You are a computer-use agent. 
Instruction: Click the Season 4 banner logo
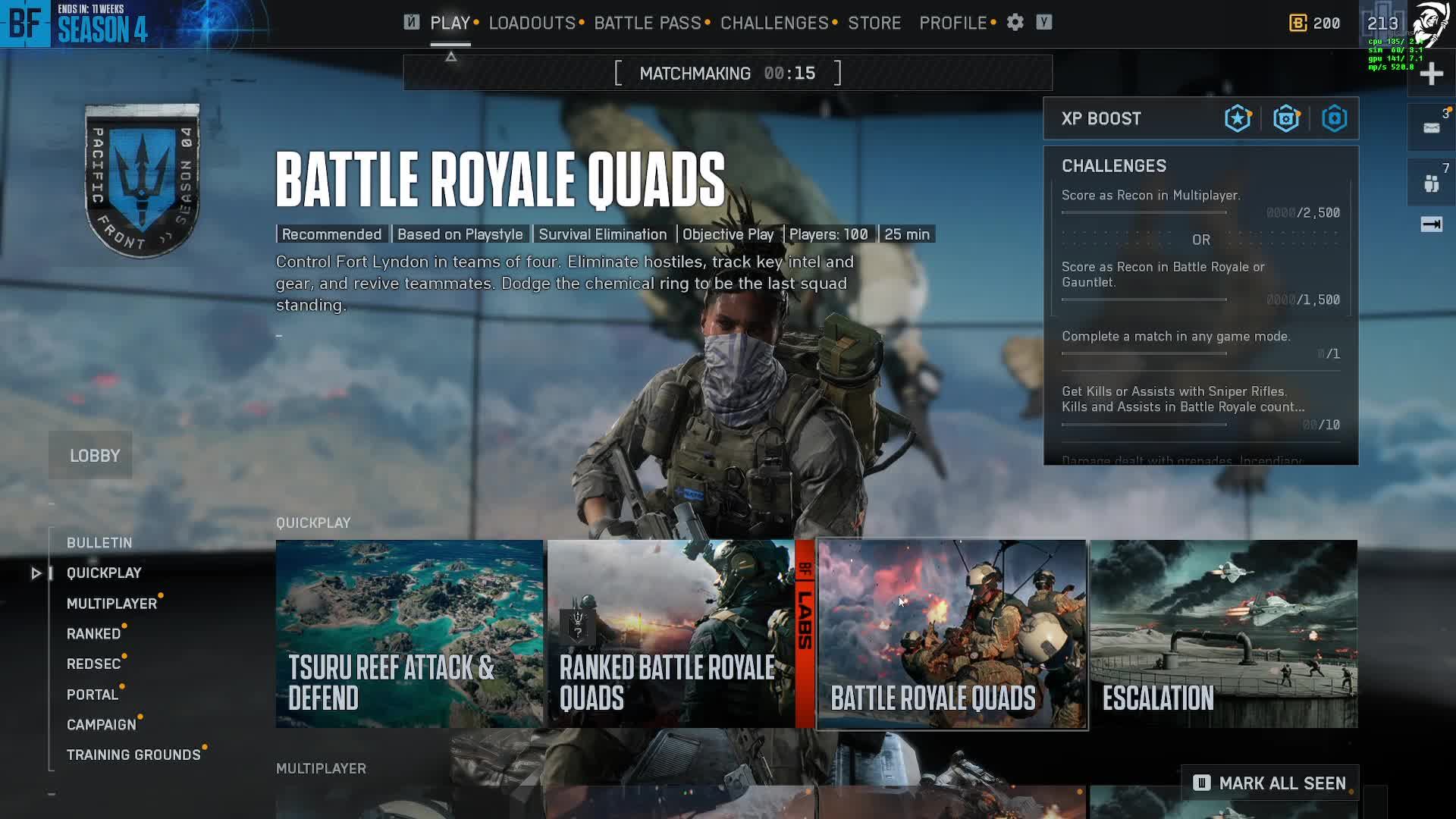(102, 30)
